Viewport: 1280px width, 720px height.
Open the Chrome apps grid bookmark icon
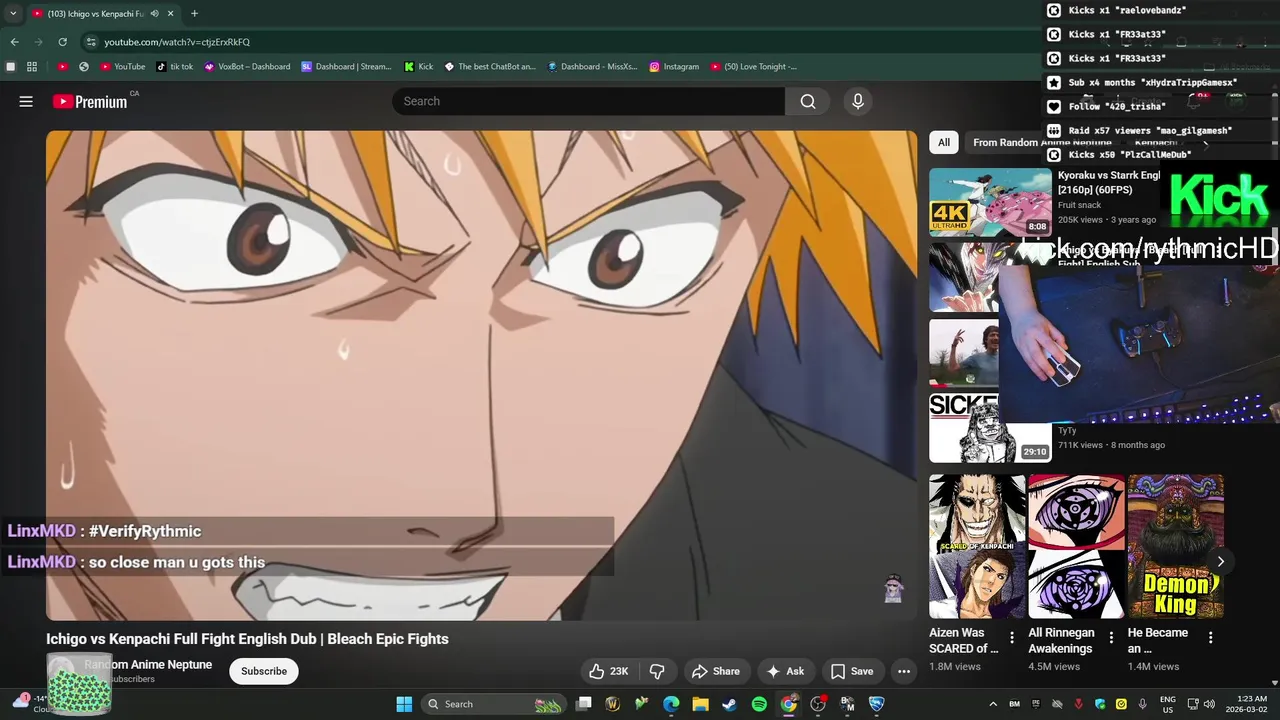(32, 67)
